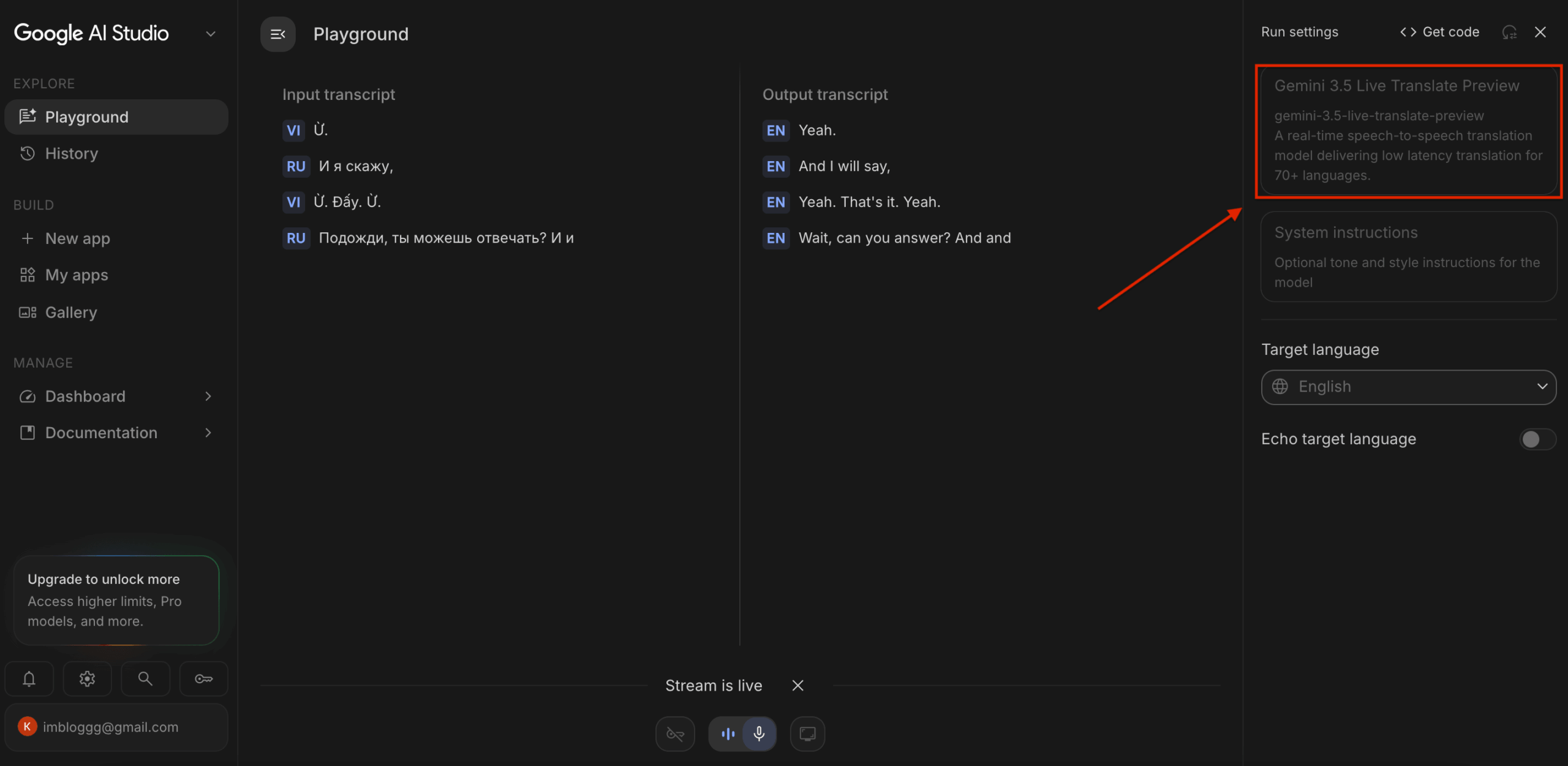The width and height of the screenshot is (1568, 766).
Task: Toggle Echo target language switch
Action: pyautogui.click(x=1537, y=439)
